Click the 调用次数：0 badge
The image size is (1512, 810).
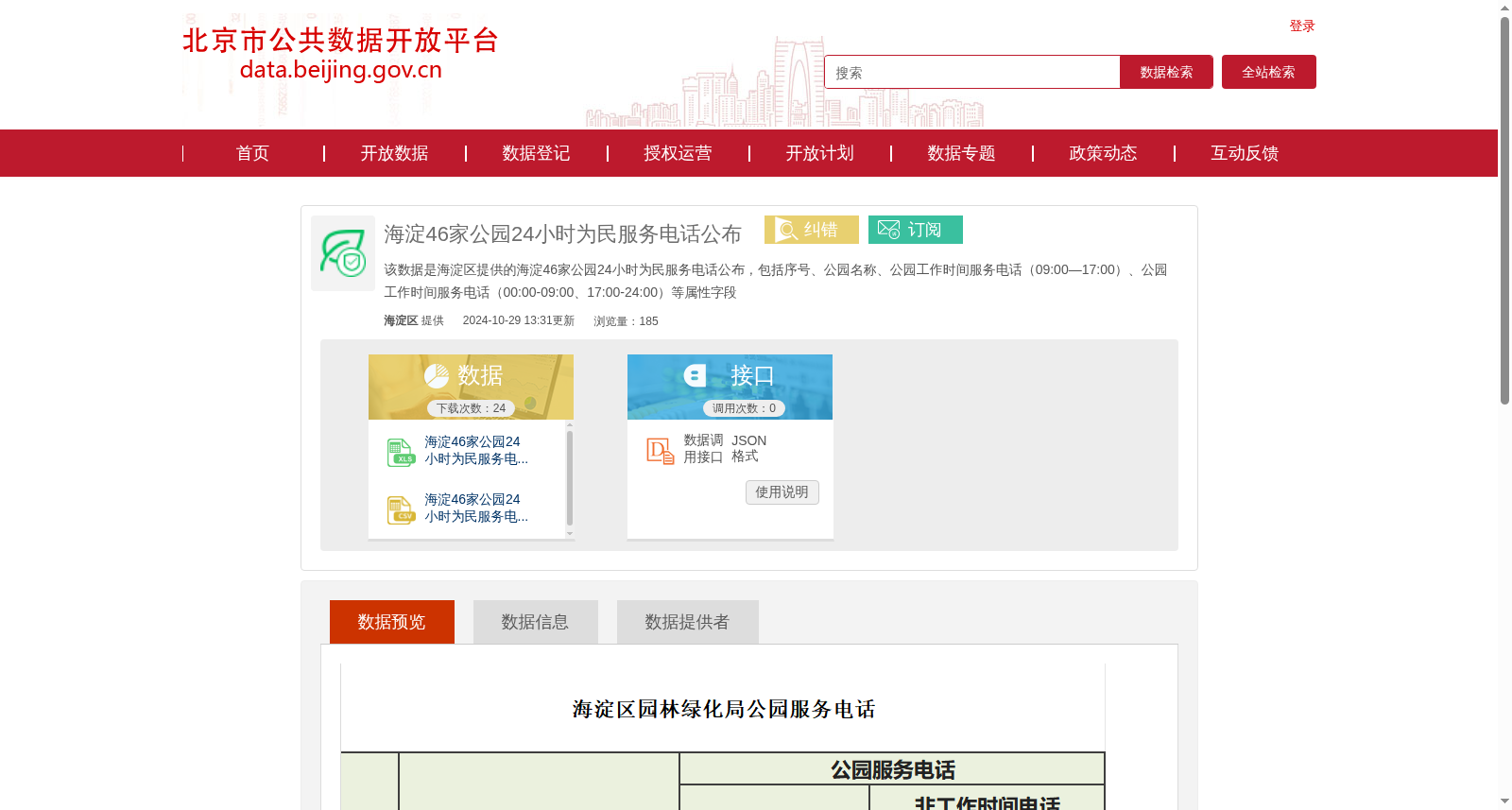click(744, 408)
